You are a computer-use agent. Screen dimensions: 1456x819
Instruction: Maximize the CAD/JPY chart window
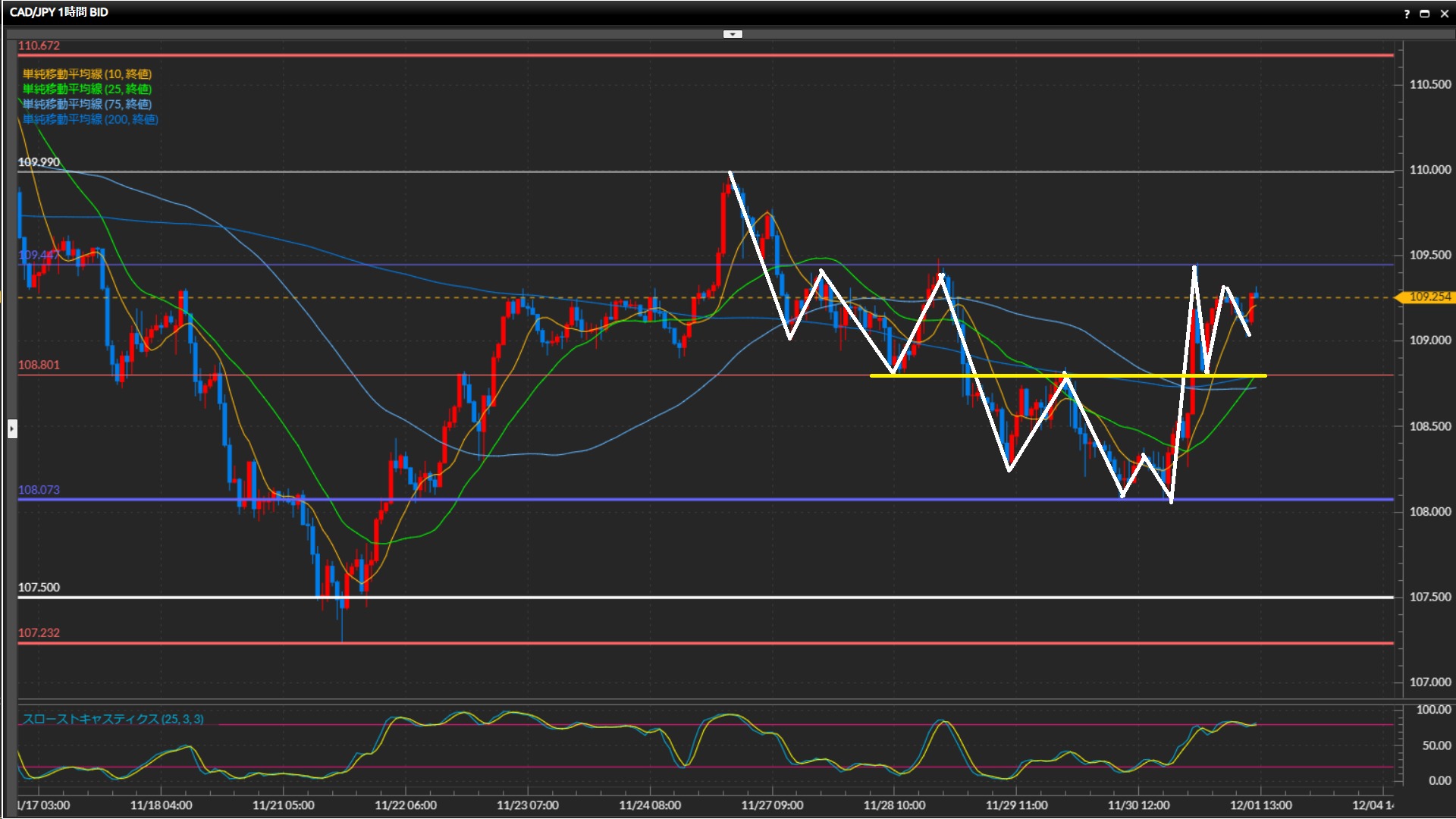coord(1425,14)
